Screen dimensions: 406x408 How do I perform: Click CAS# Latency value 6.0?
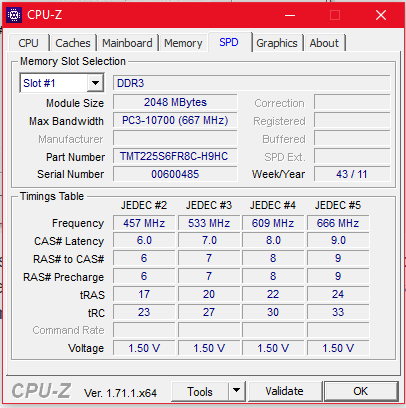(x=144, y=240)
